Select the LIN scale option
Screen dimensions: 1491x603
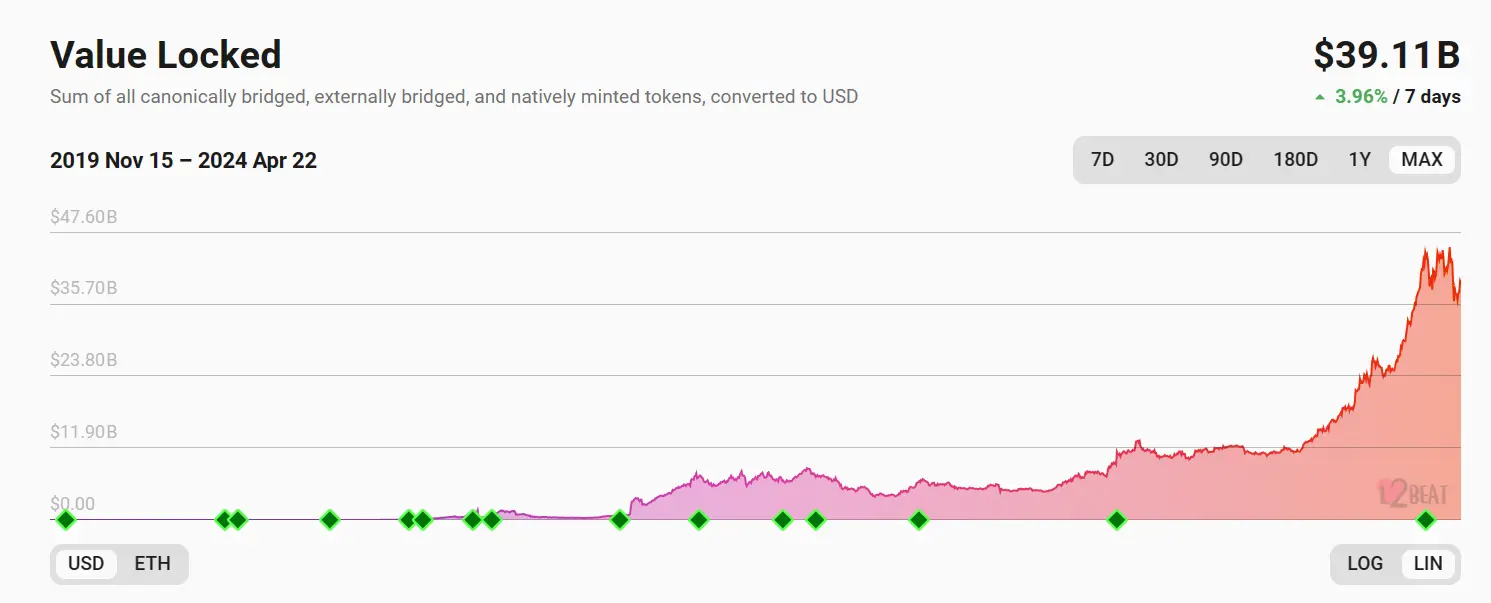(x=1428, y=564)
